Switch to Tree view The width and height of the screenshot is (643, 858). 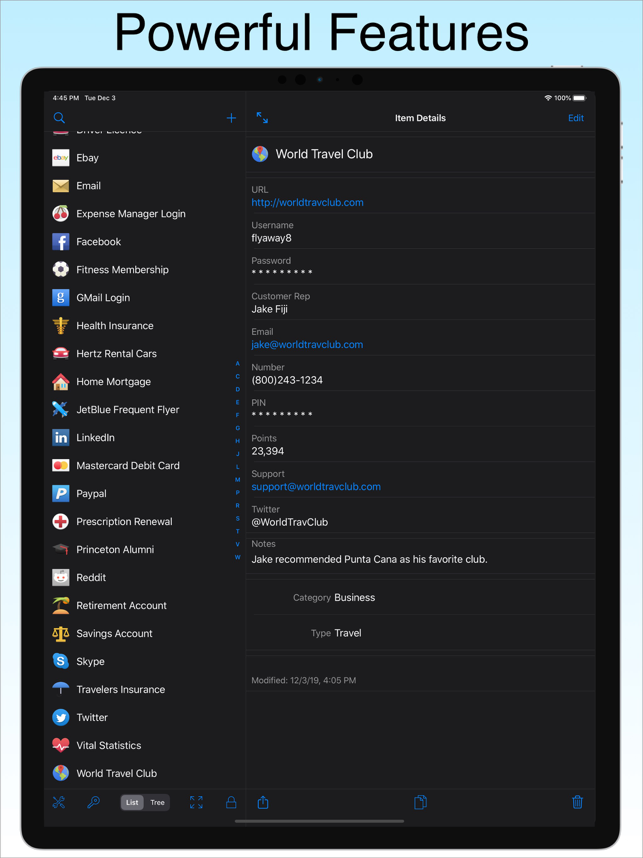(157, 802)
